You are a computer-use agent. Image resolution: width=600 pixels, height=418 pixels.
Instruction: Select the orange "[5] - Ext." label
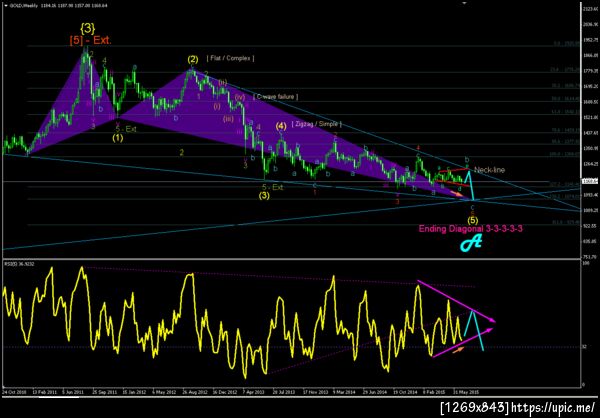91,40
